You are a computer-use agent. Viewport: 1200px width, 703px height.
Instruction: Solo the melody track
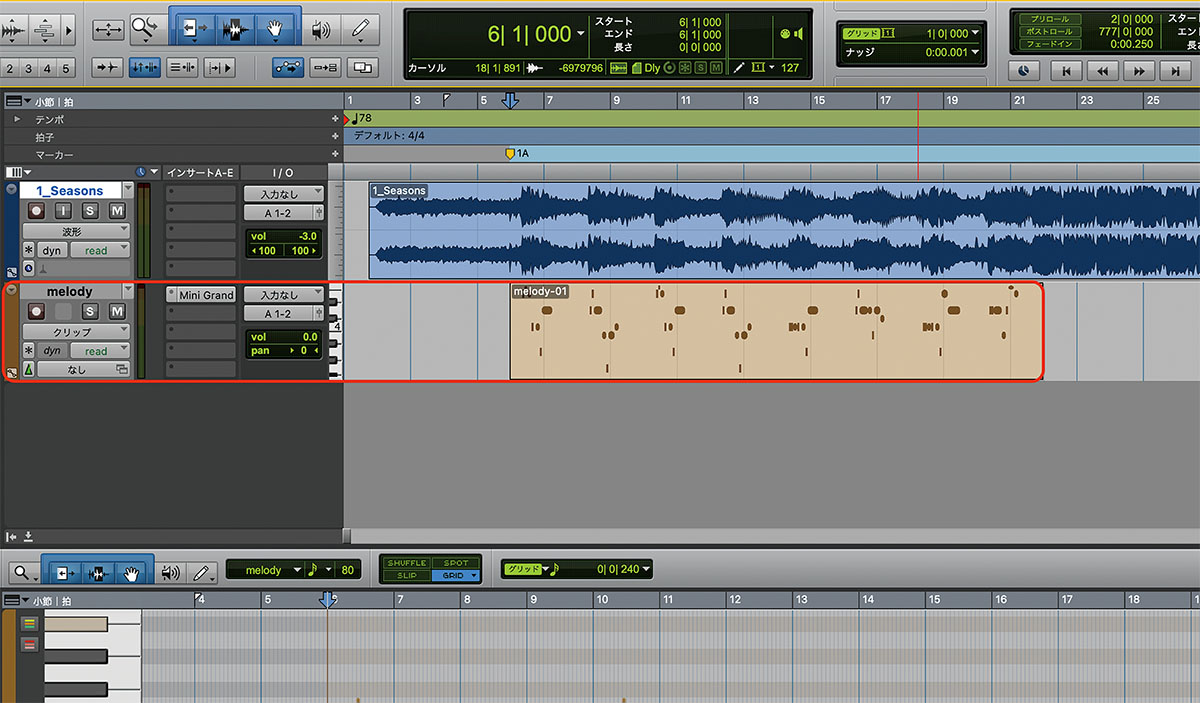pos(90,312)
